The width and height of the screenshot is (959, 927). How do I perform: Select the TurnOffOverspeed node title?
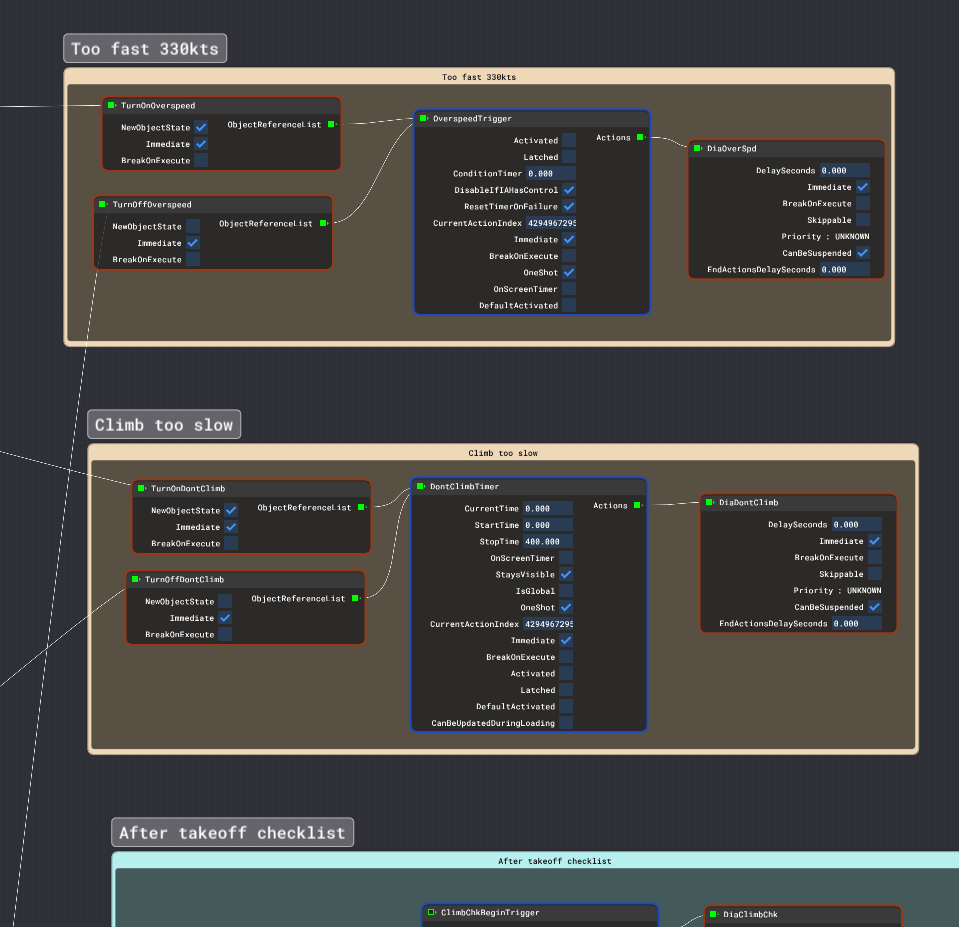[151, 204]
